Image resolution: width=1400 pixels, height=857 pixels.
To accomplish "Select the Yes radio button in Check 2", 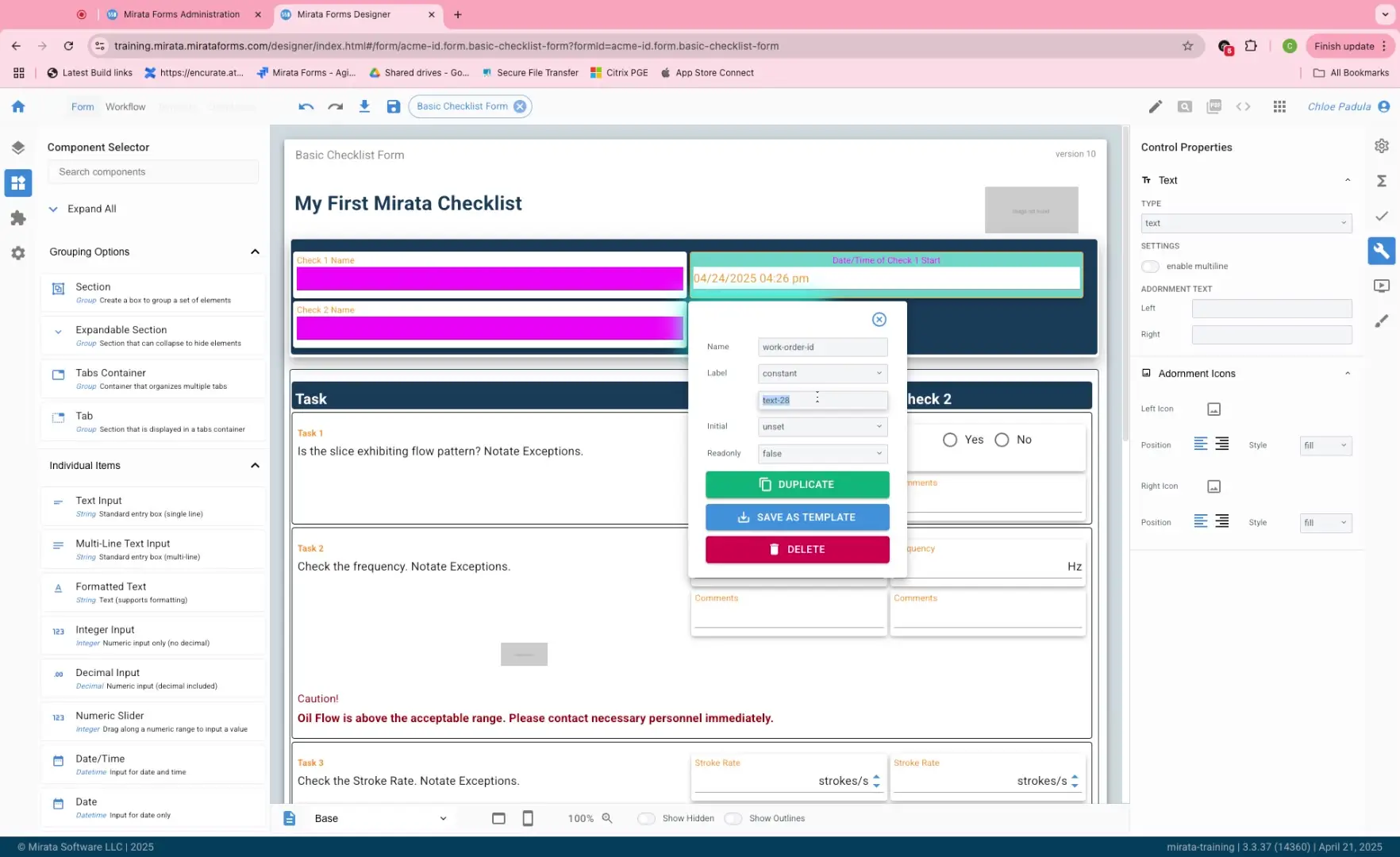I will [950, 440].
